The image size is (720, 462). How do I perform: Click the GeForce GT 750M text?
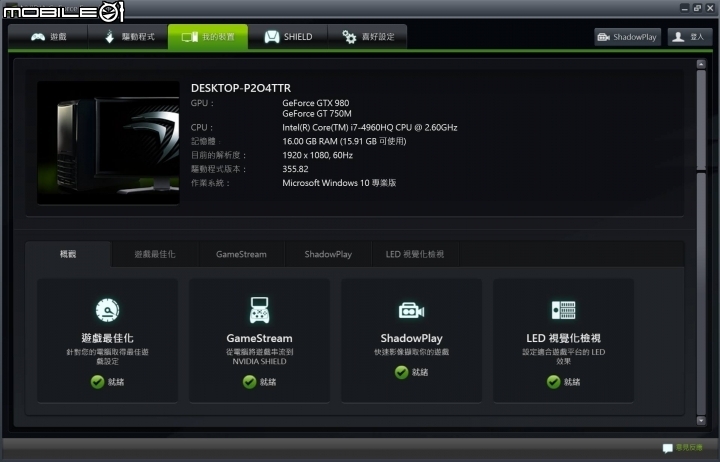click(x=317, y=113)
